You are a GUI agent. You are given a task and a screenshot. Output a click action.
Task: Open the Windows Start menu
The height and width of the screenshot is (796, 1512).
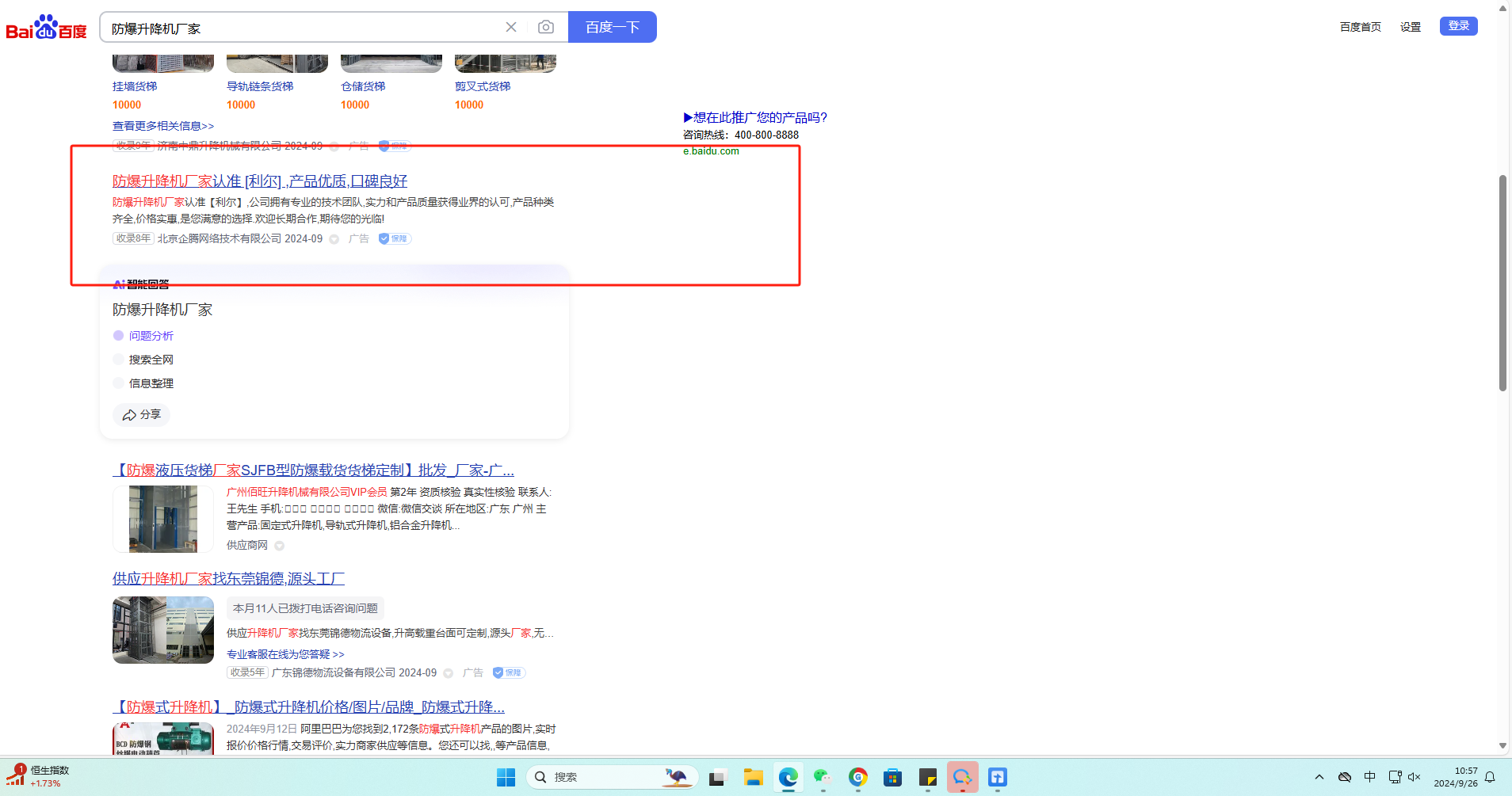[x=506, y=777]
